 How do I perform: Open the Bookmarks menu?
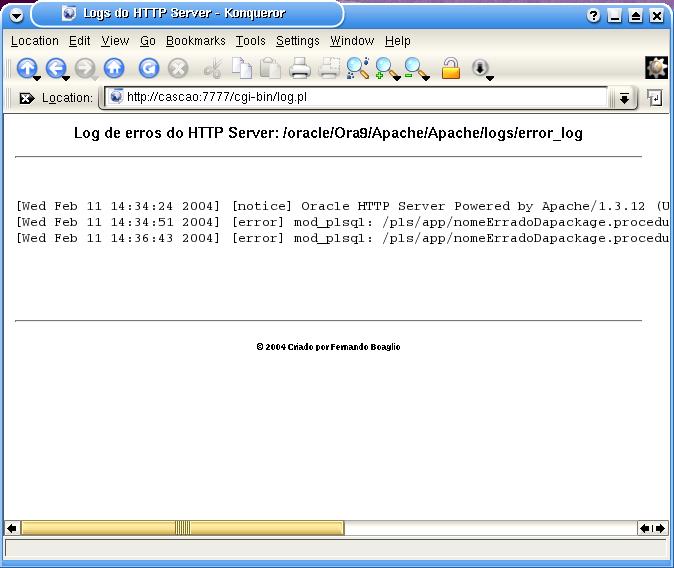click(x=196, y=41)
